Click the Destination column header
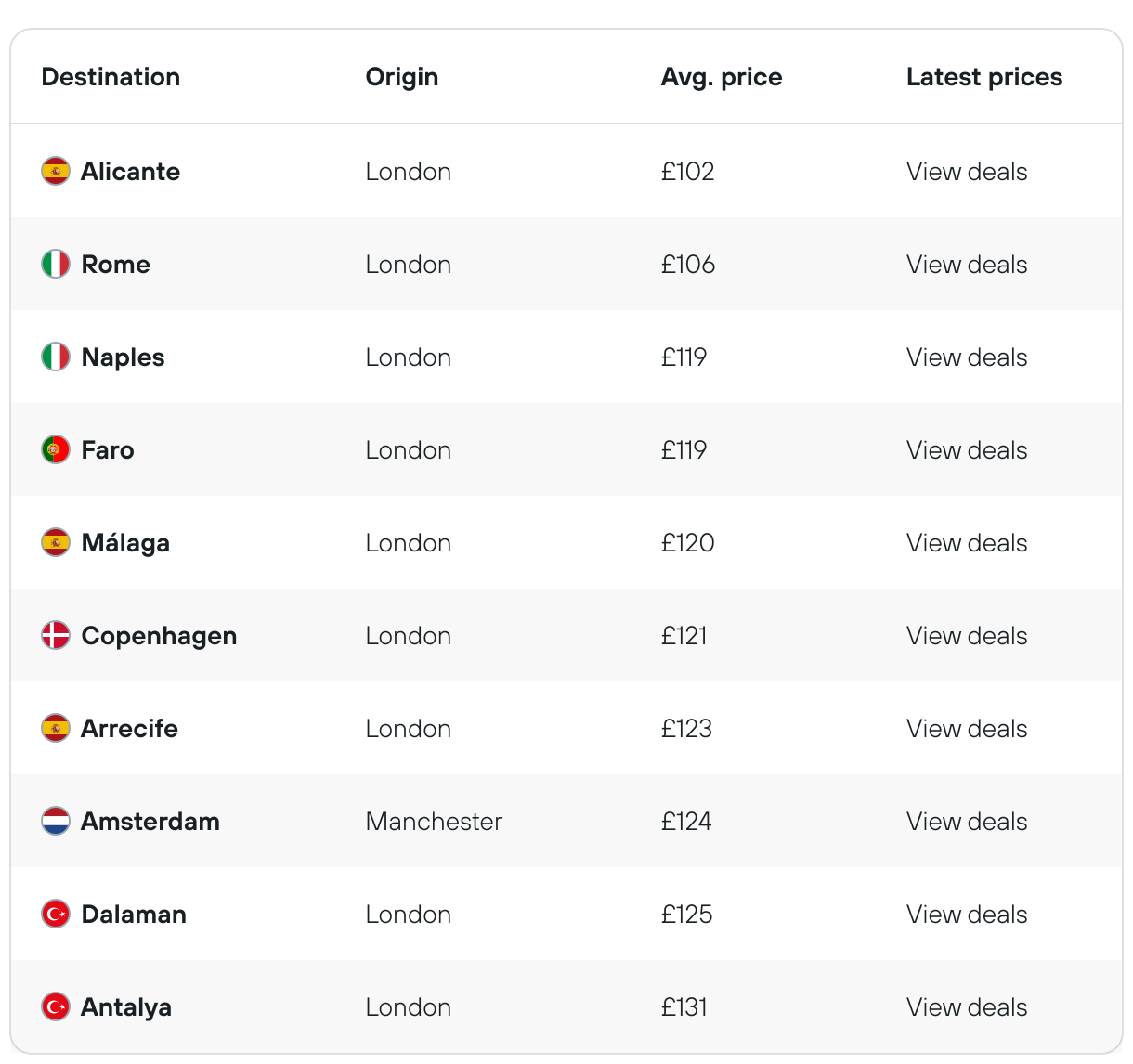Viewport: 1133px width, 1064px height. pyautogui.click(x=111, y=77)
